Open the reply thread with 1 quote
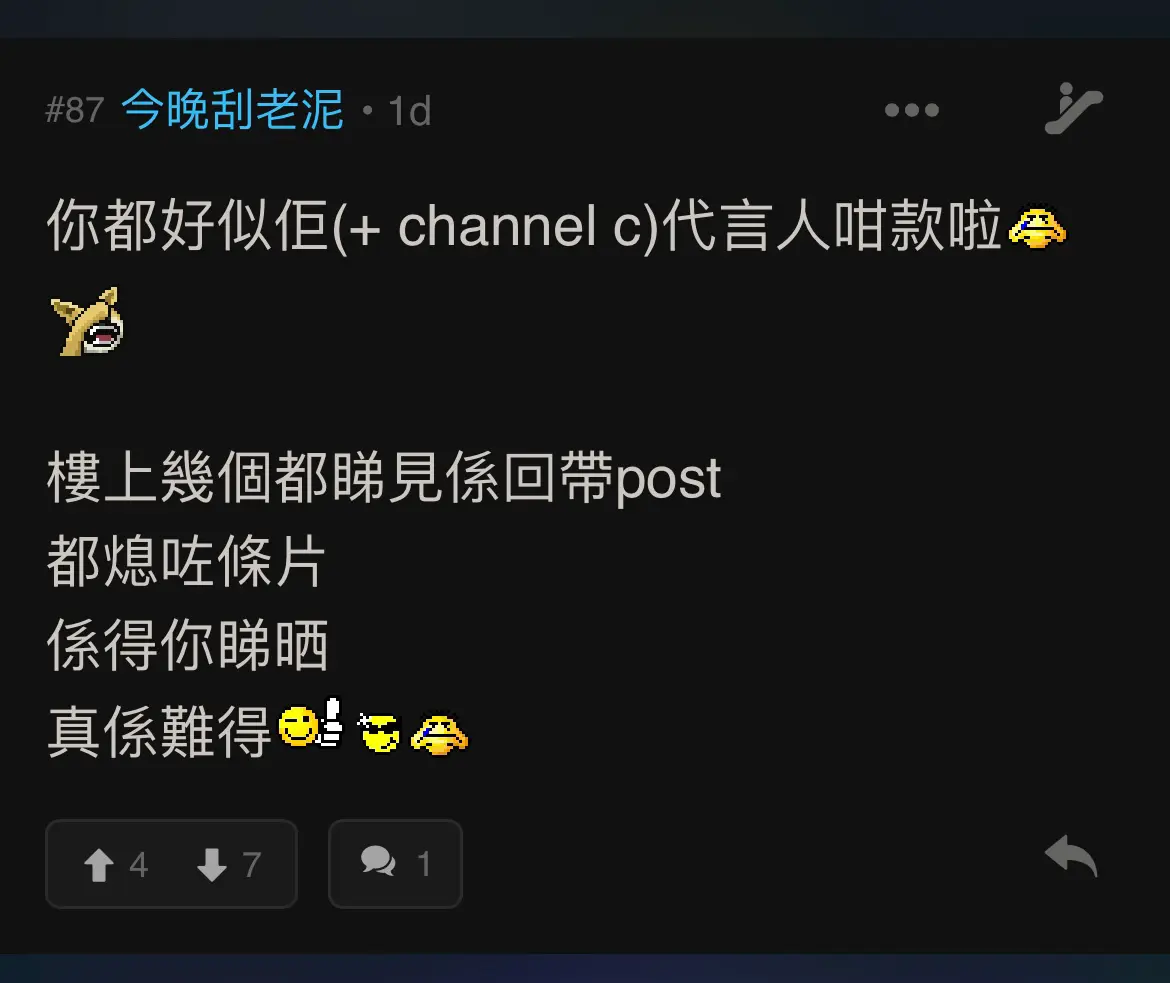This screenshot has width=1170, height=983. click(395, 864)
